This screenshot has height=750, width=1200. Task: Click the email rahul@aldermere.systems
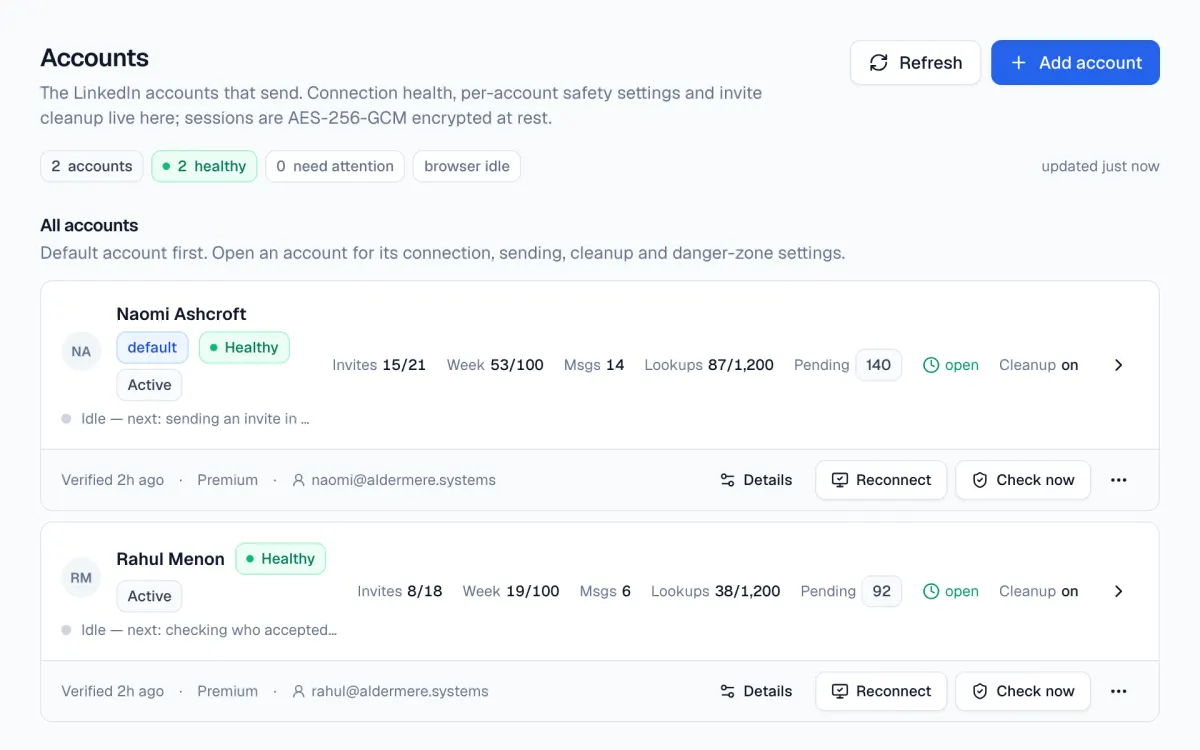[x=400, y=691]
